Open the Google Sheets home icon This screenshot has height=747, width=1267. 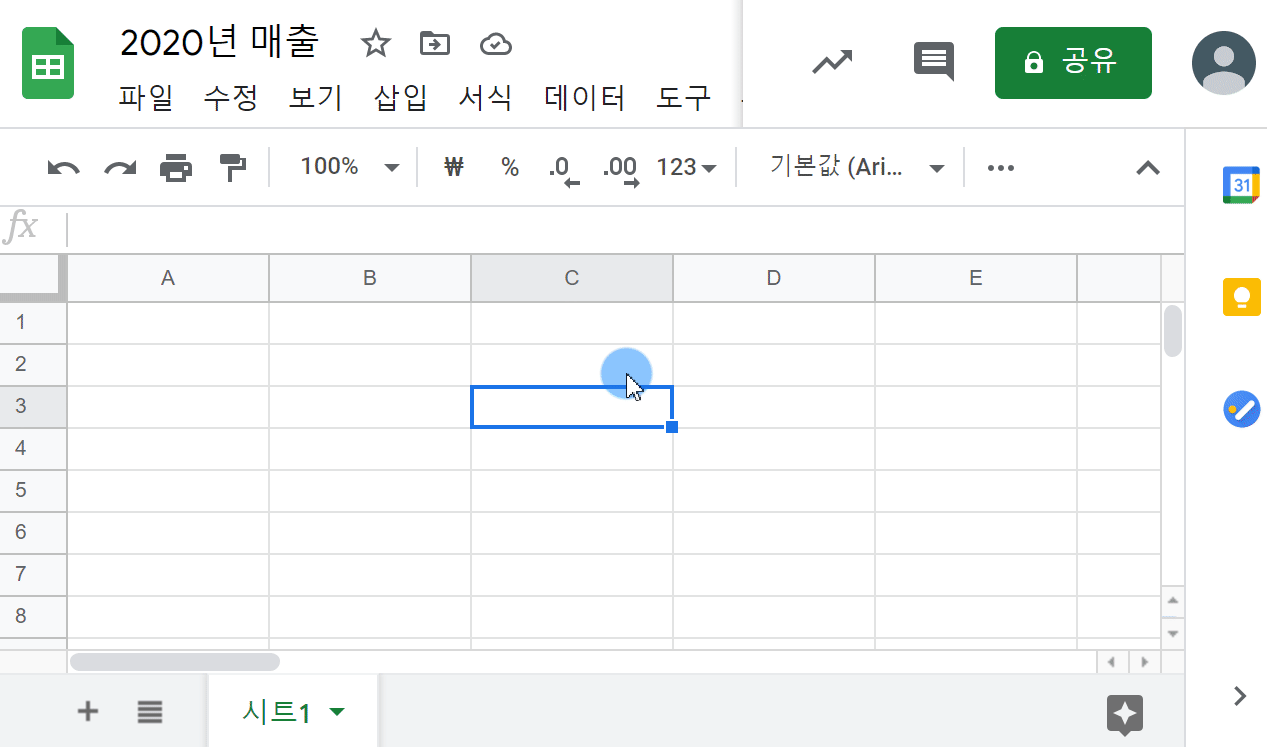[48, 63]
